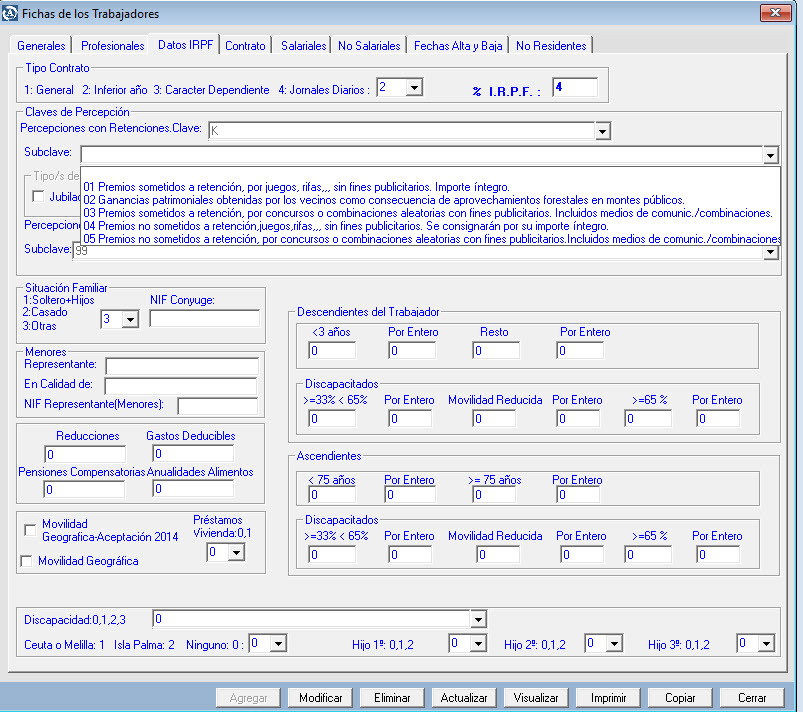
Task: Select subclave option 01 Premios sometidos a retención
Action: (x=297, y=187)
